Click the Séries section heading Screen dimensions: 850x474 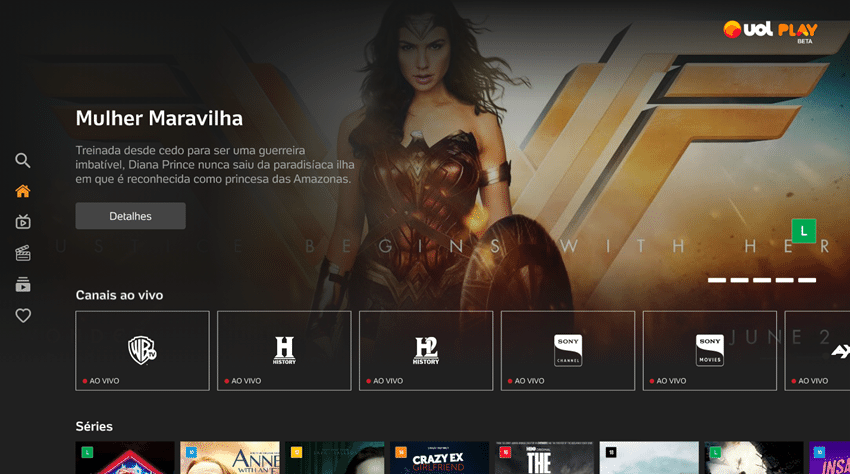(x=94, y=426)
